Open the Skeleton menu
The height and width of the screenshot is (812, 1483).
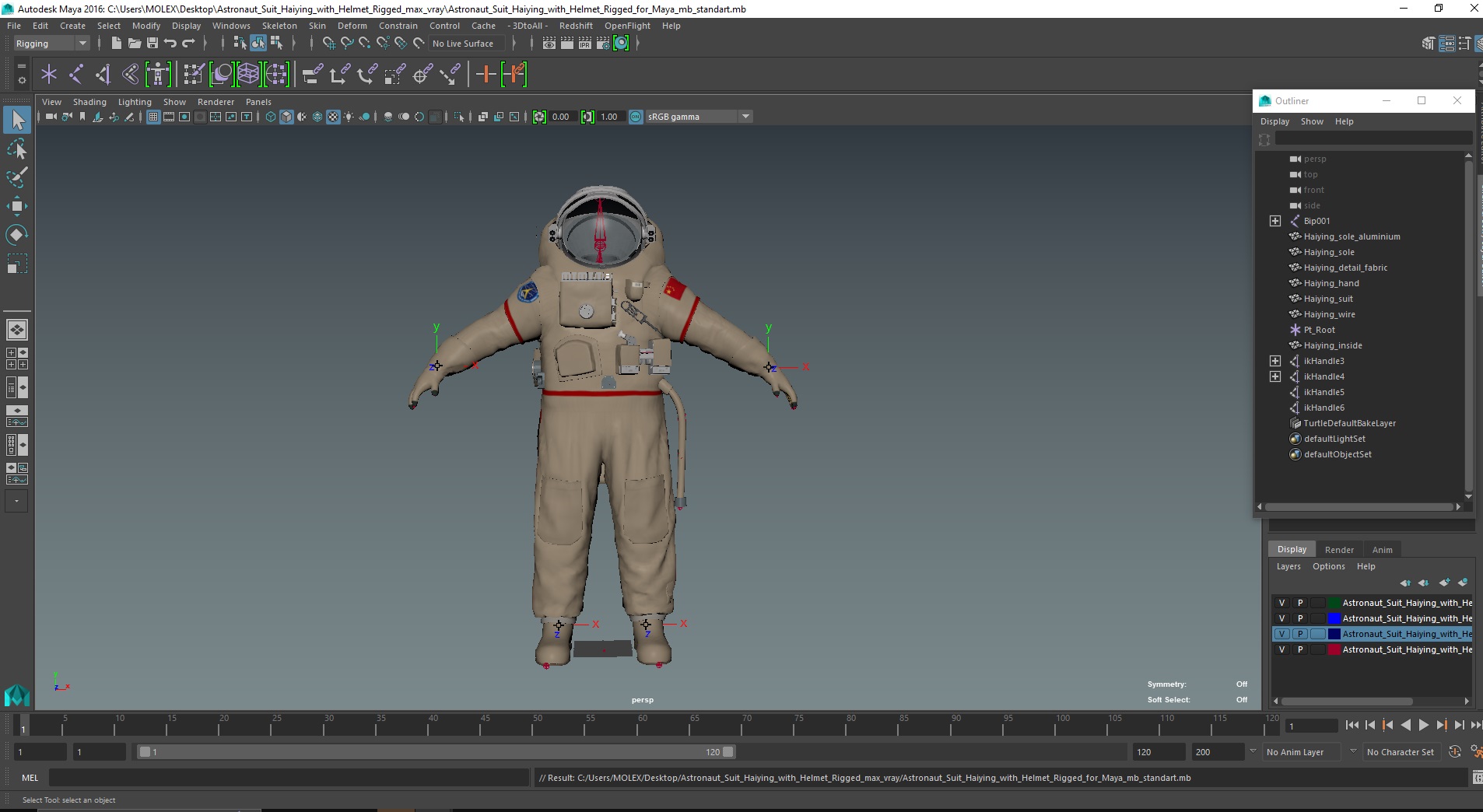[279, 26]
